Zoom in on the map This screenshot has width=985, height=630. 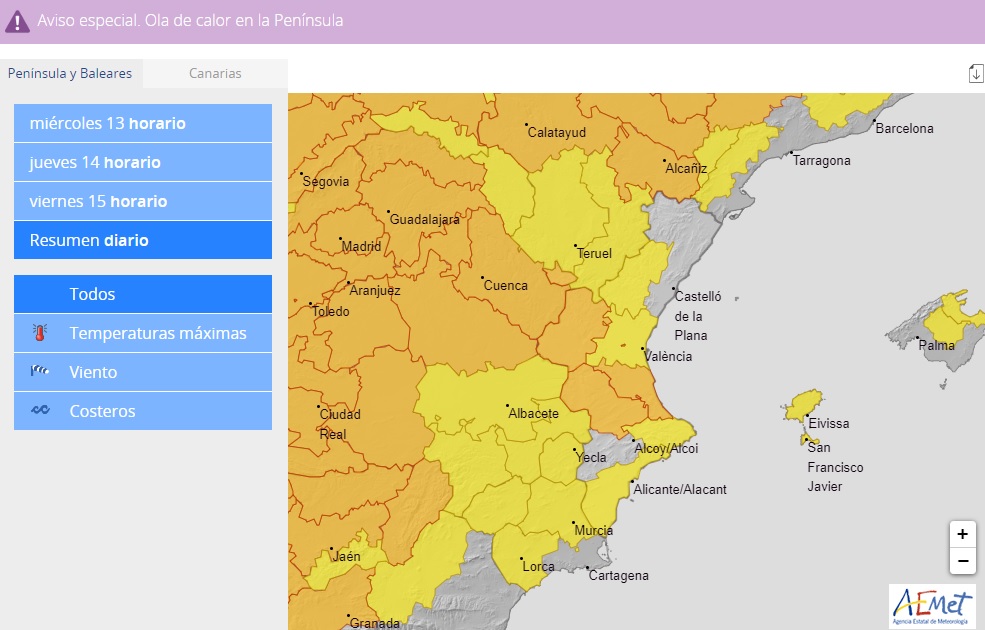(962, 534)
